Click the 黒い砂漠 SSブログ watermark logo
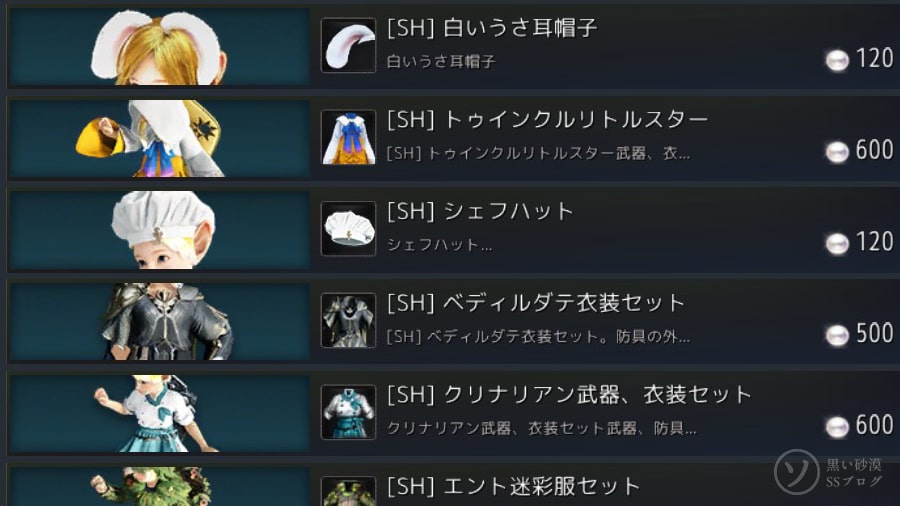This screenshot has height=506, width=900. (x=828, y=472)
